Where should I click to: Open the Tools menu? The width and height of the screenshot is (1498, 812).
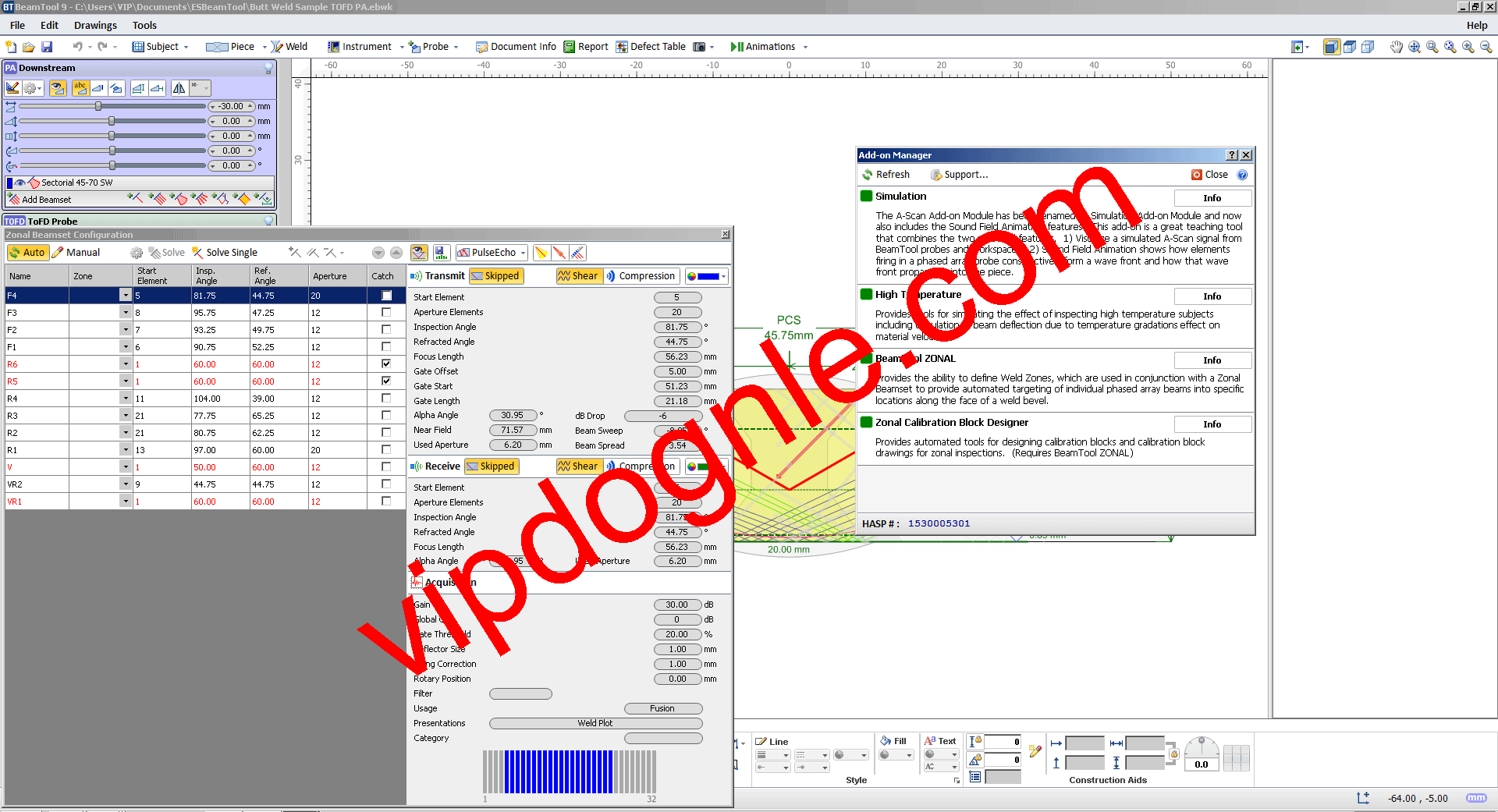(x=144, y=26)
